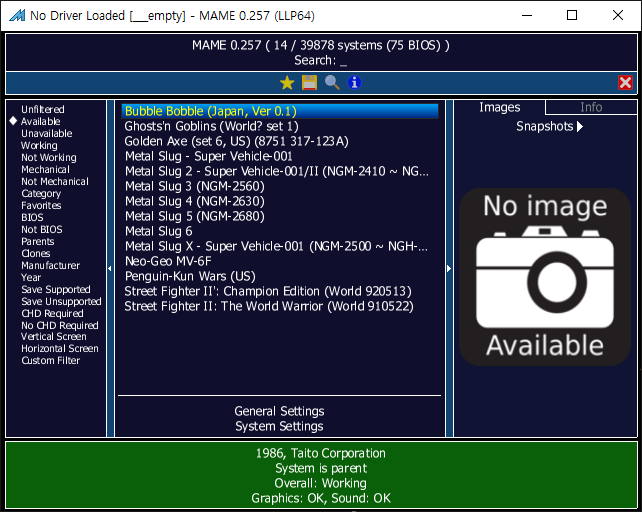Click the red X exit icon
642x512 pixels.
[x=625, y=83]
